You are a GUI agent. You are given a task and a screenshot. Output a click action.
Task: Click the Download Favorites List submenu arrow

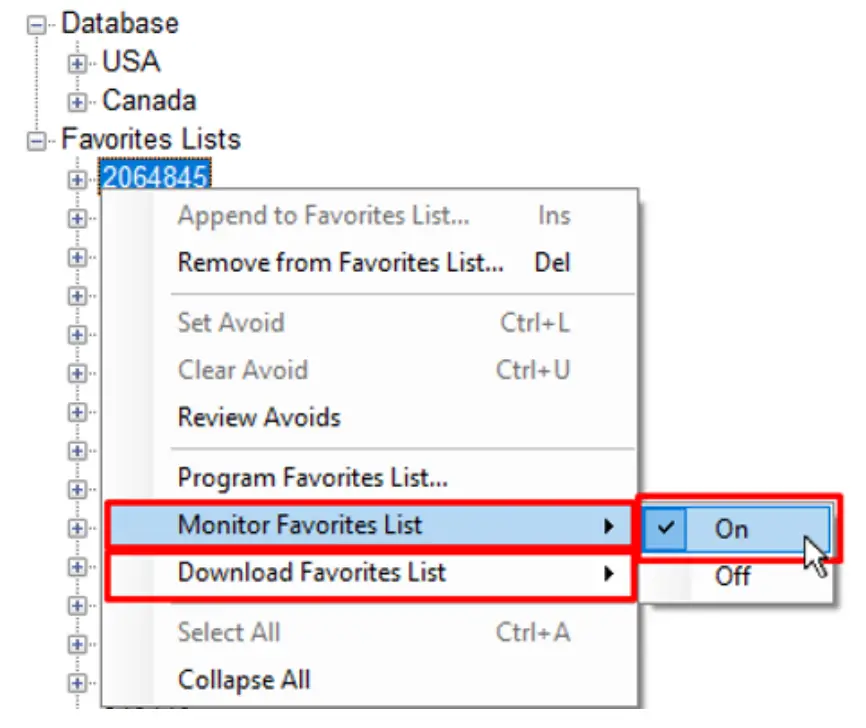coord(608,574)
